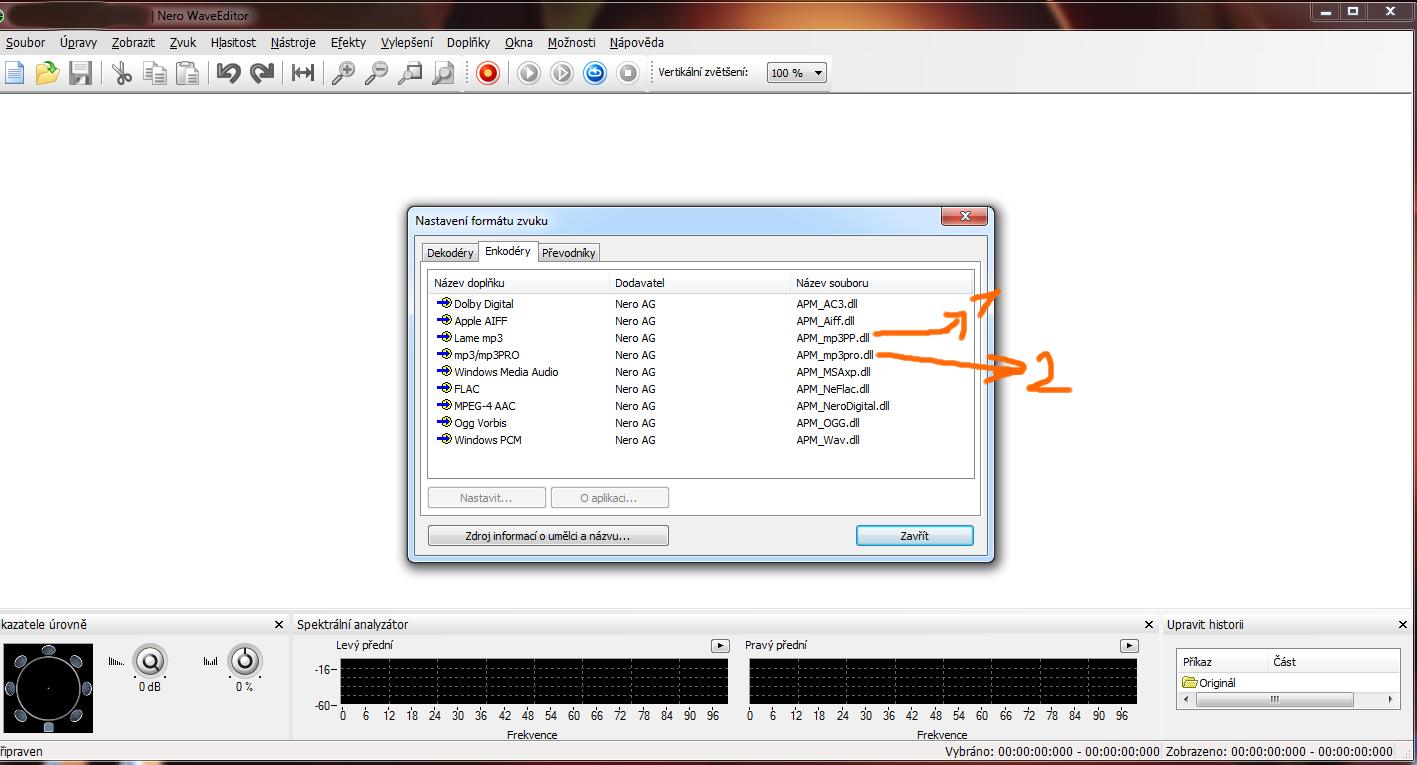
Task: Switch to the Převodníky tab
Action: 569,253
